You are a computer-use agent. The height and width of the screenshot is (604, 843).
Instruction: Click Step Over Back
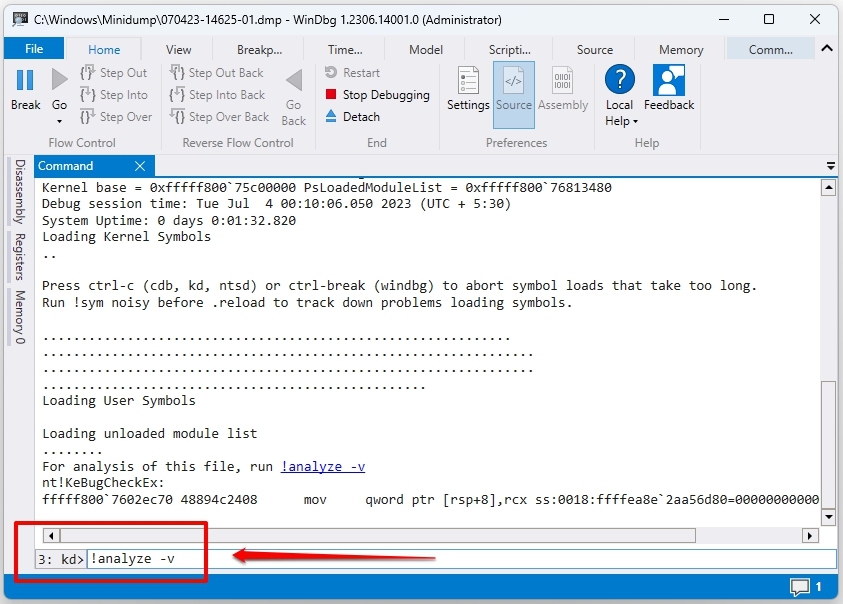(219, 117)
